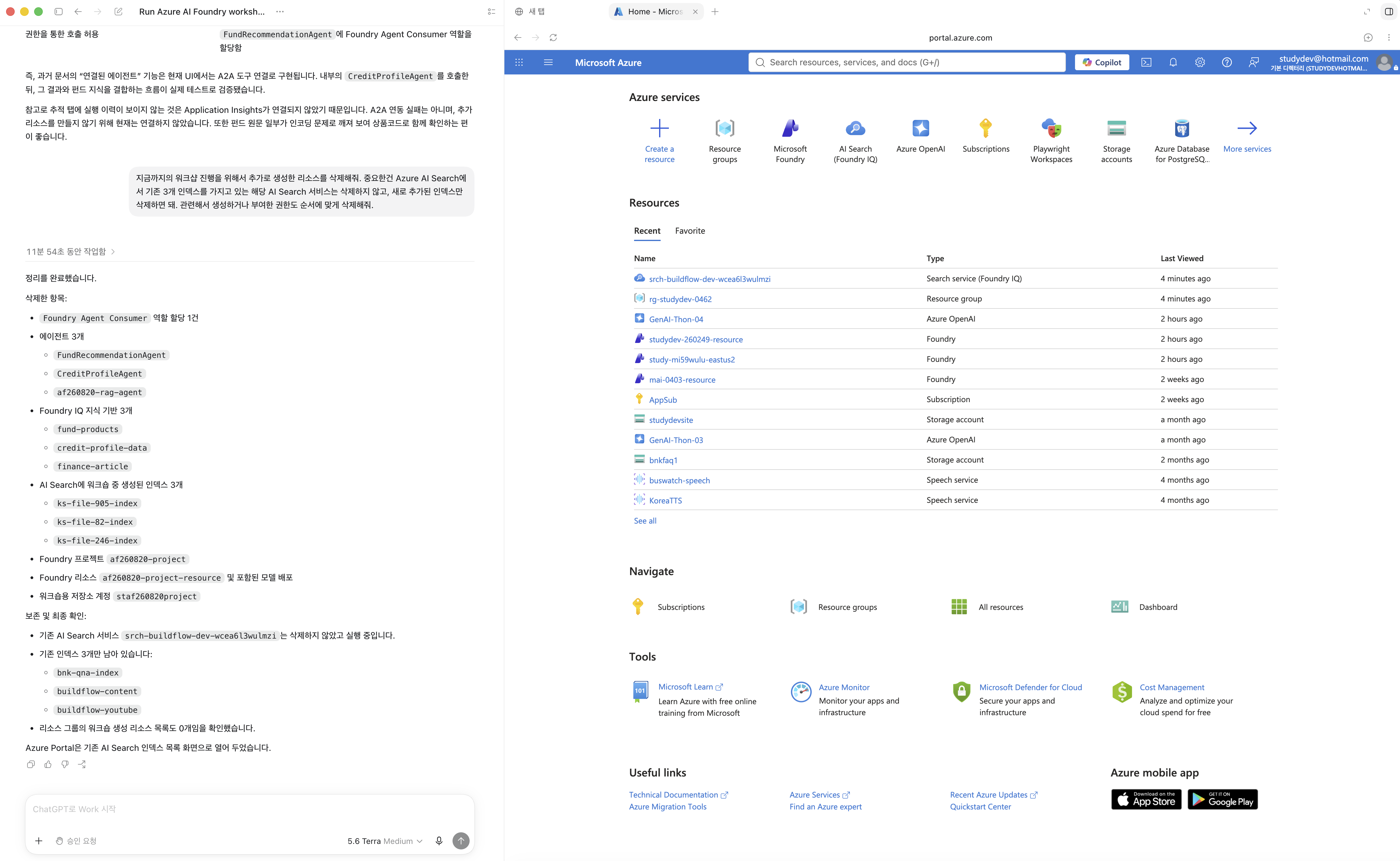Switch to Recent resources tab

coord(647,231)
